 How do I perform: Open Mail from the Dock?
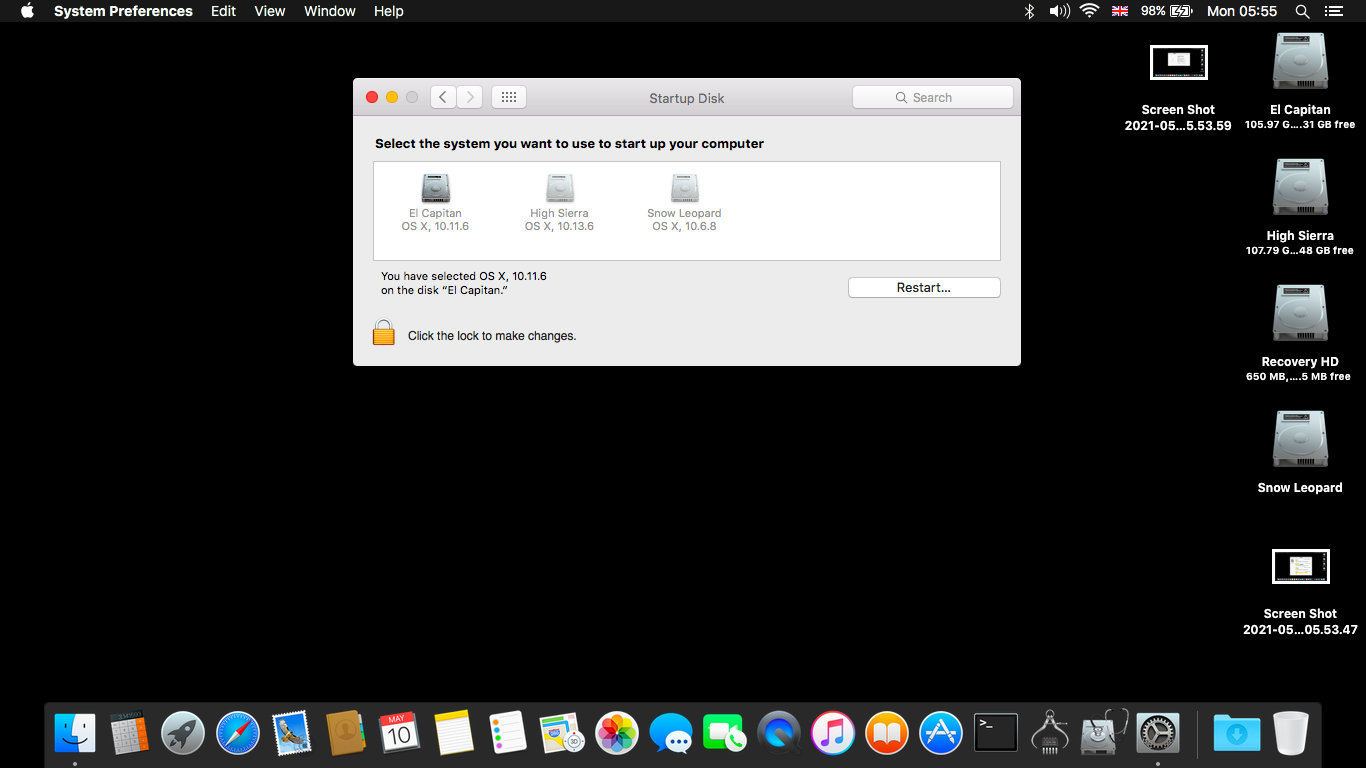click(291, 733)
